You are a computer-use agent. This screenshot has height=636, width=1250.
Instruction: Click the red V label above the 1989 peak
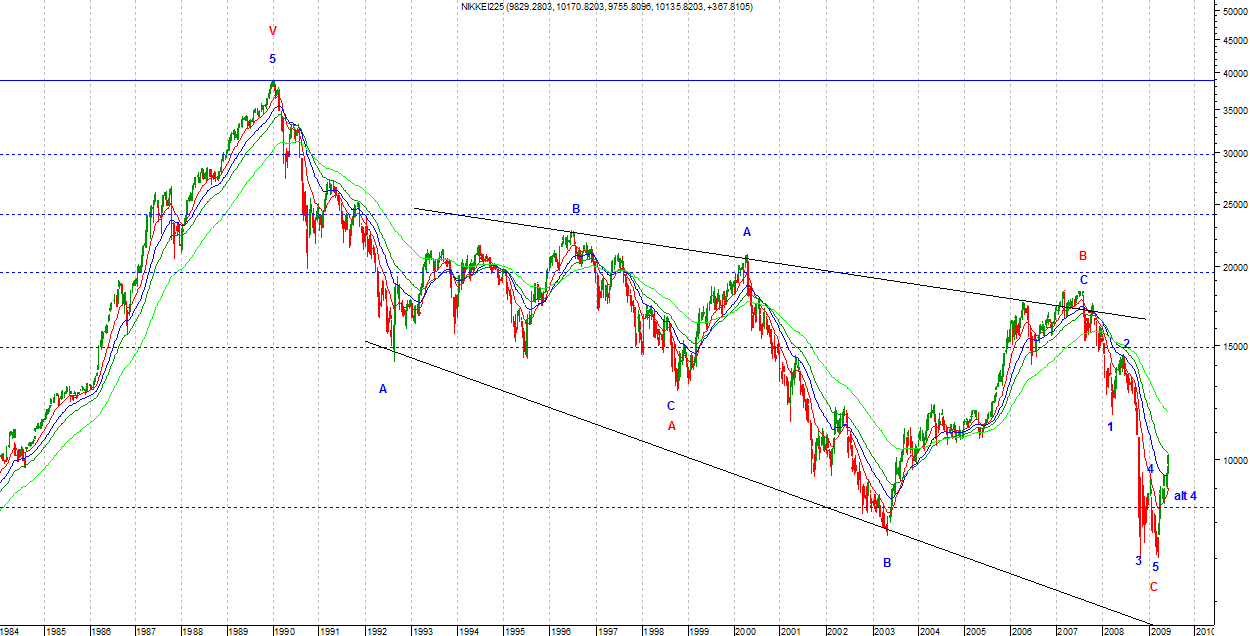coord(272,31)
